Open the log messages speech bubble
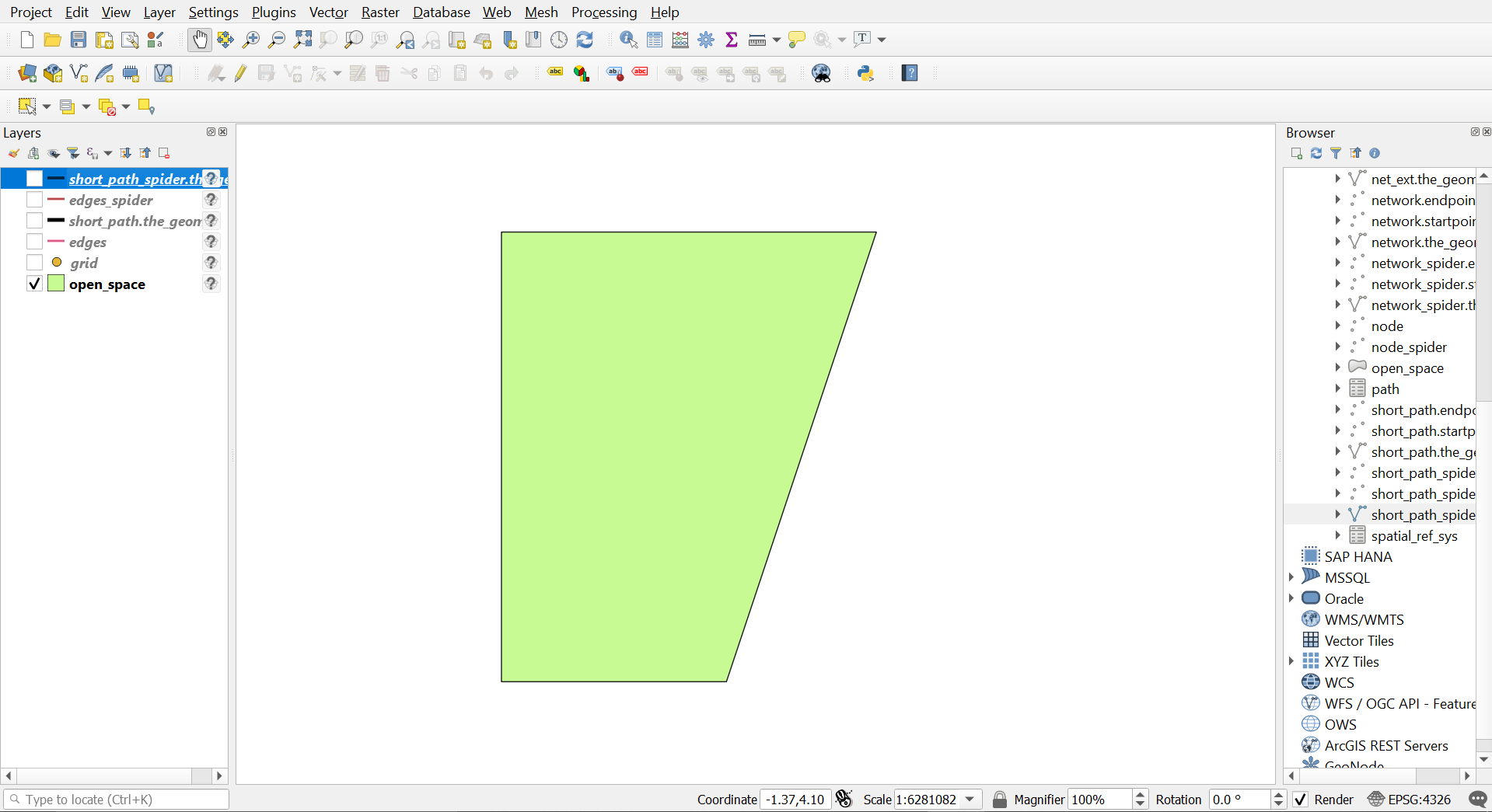Viewport: 1492px width, 812px height. (1478, 800)
